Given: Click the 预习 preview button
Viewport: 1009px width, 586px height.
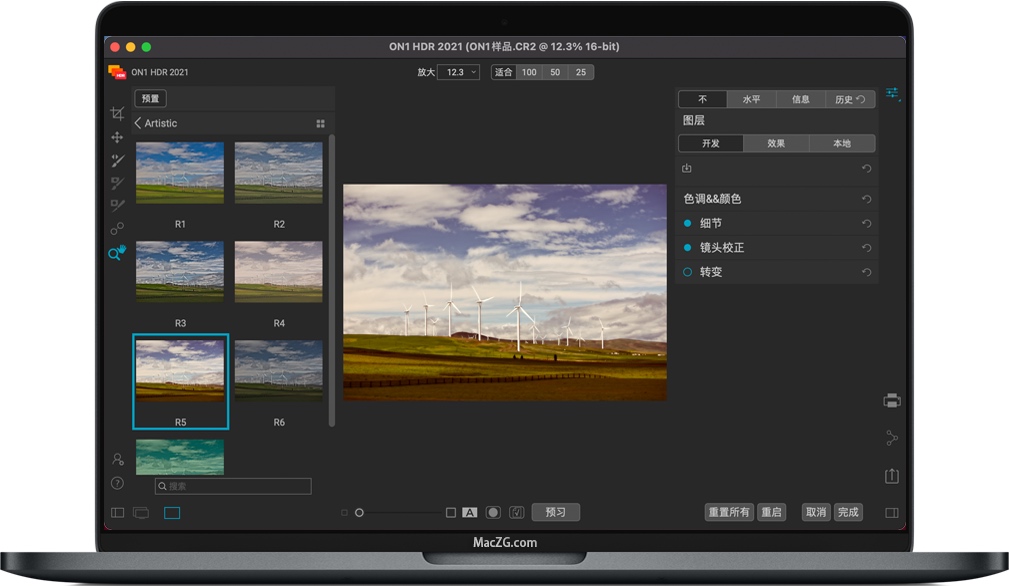Looking at the screenshot, I should [555, 512].
